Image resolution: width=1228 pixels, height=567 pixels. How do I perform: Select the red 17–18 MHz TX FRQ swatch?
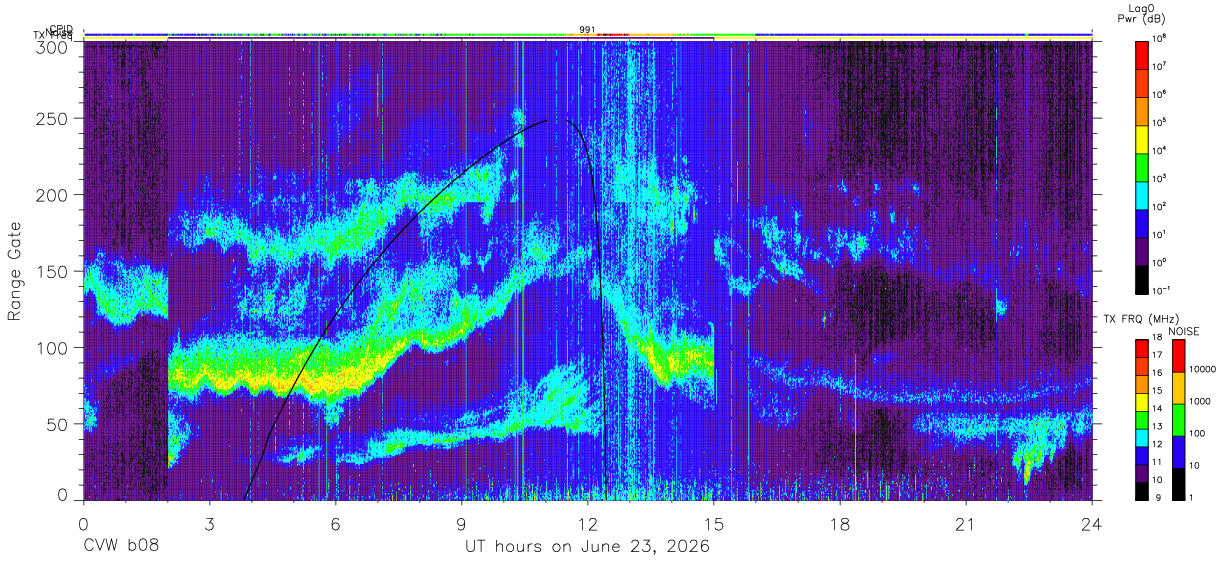[1142, 348]
